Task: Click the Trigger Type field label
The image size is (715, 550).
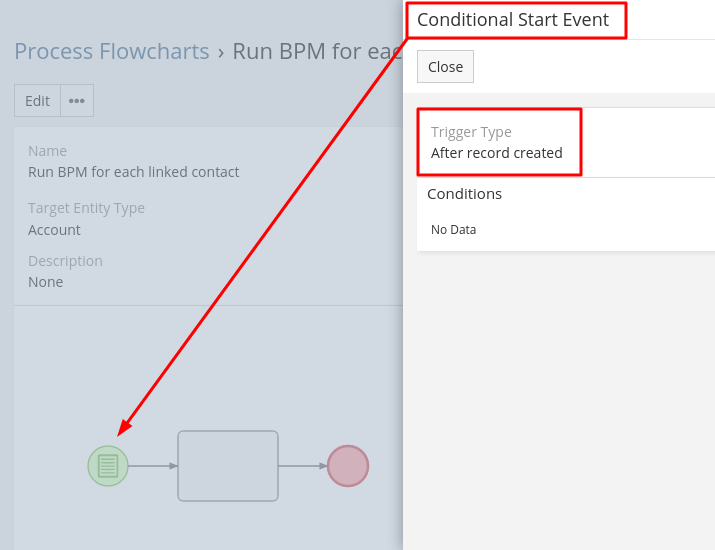Action: [471, 132]
